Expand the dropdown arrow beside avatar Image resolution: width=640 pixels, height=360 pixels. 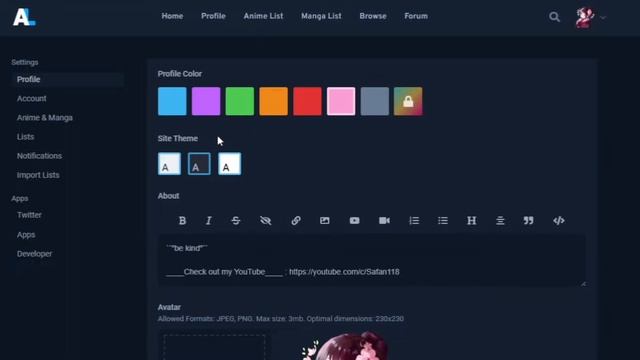[x=603, y=18]
